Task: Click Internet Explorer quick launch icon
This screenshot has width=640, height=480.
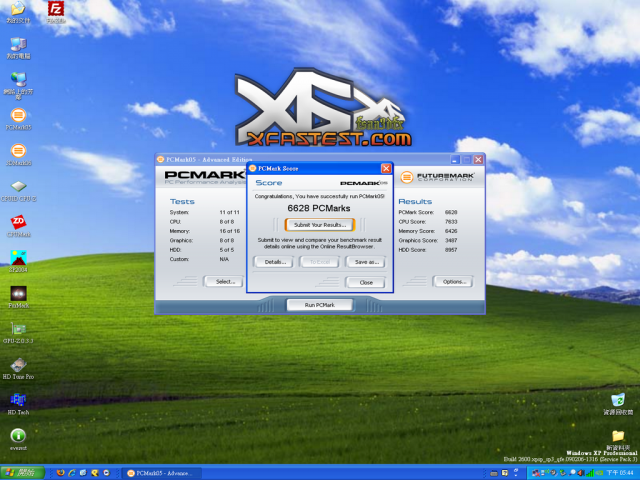Action: click(x=72, y=473)
